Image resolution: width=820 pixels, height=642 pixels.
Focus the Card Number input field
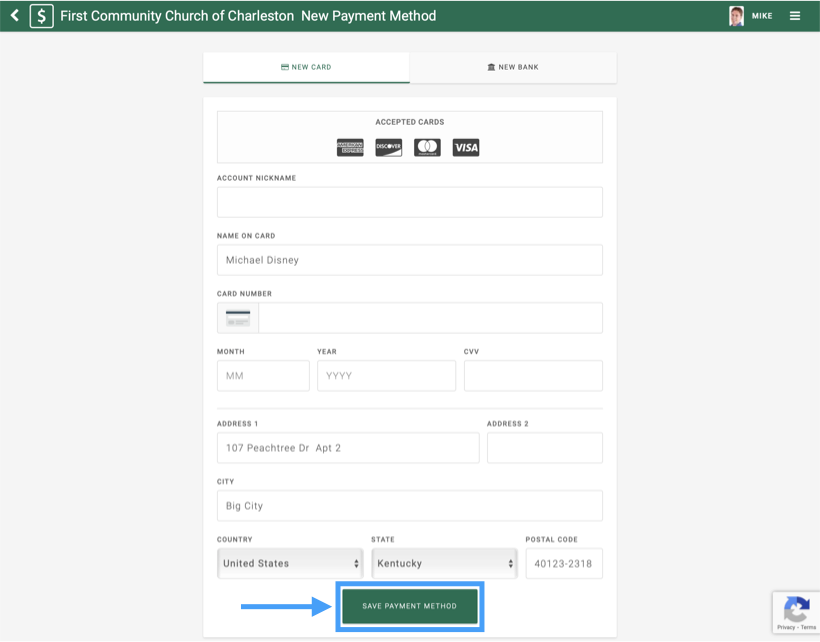click(x=430, y=318)
